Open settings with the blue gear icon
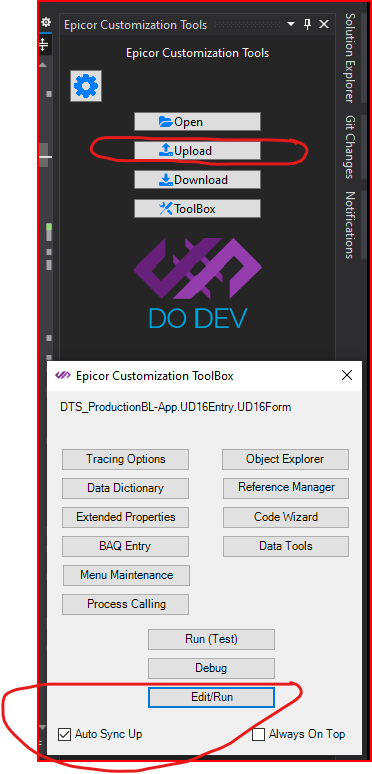 click(x=86, y=86)
